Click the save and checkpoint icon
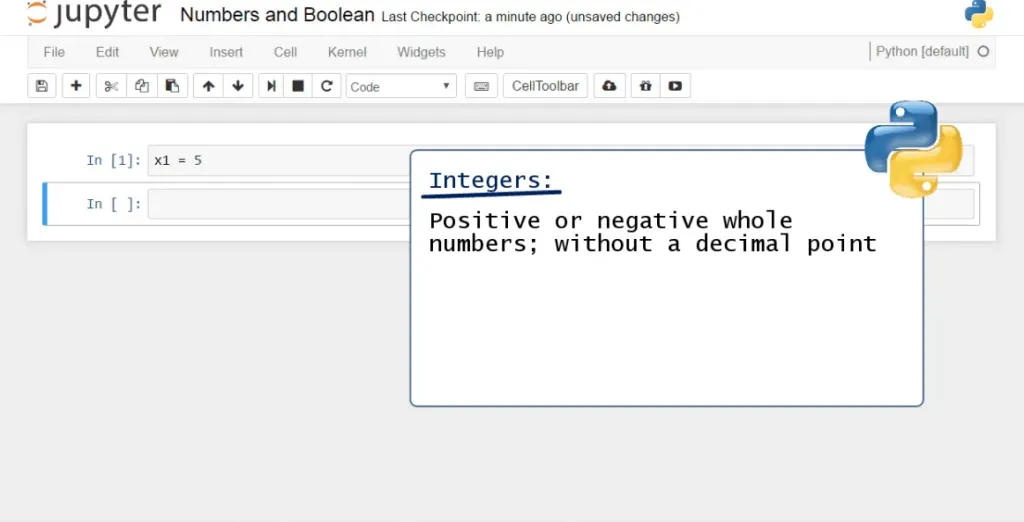This screenshot has width=1024, height=522. click(x=41, y=86)
